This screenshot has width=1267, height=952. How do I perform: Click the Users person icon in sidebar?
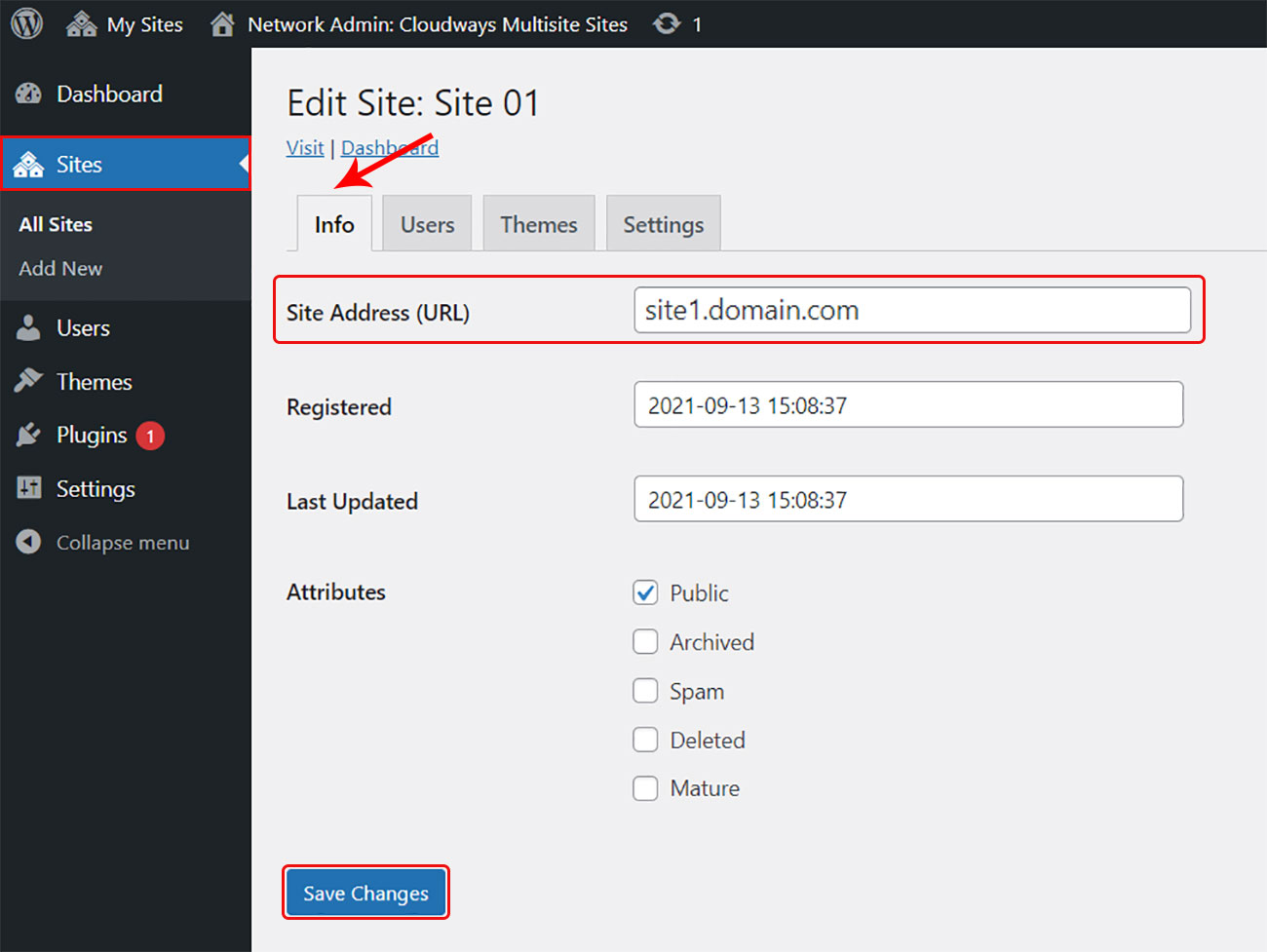(x=29, y=328)
